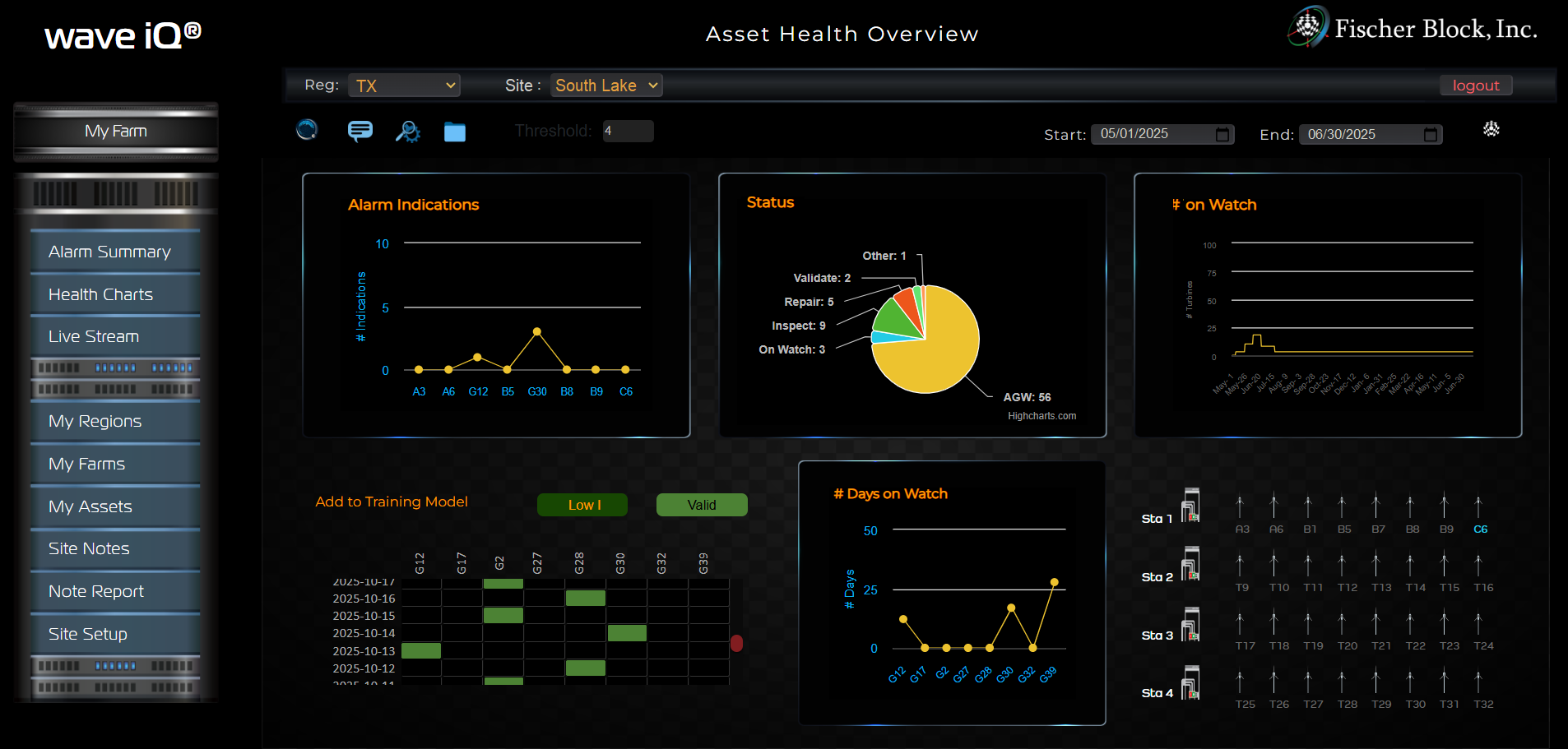
Task: Select turbine B7 icon
Action: click(1375, 506)
